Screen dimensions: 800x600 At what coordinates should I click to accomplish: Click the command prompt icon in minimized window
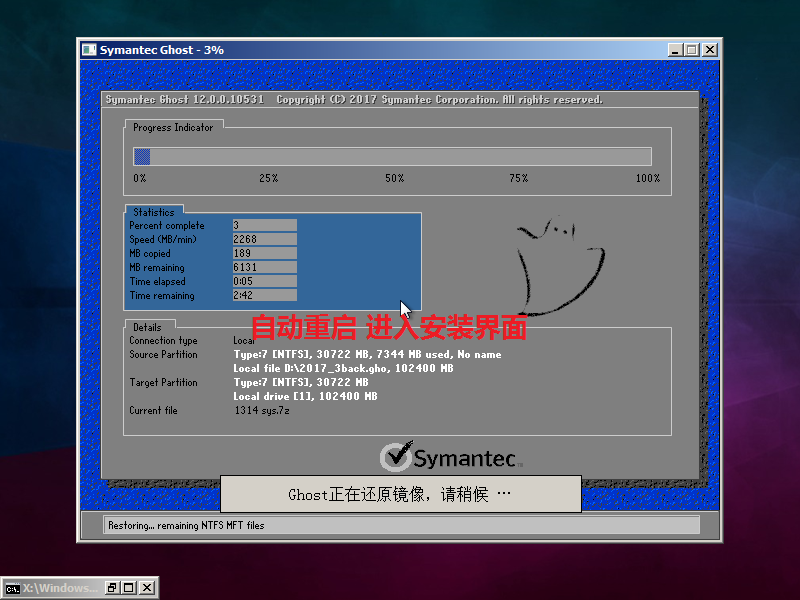(x=13, y=588)
